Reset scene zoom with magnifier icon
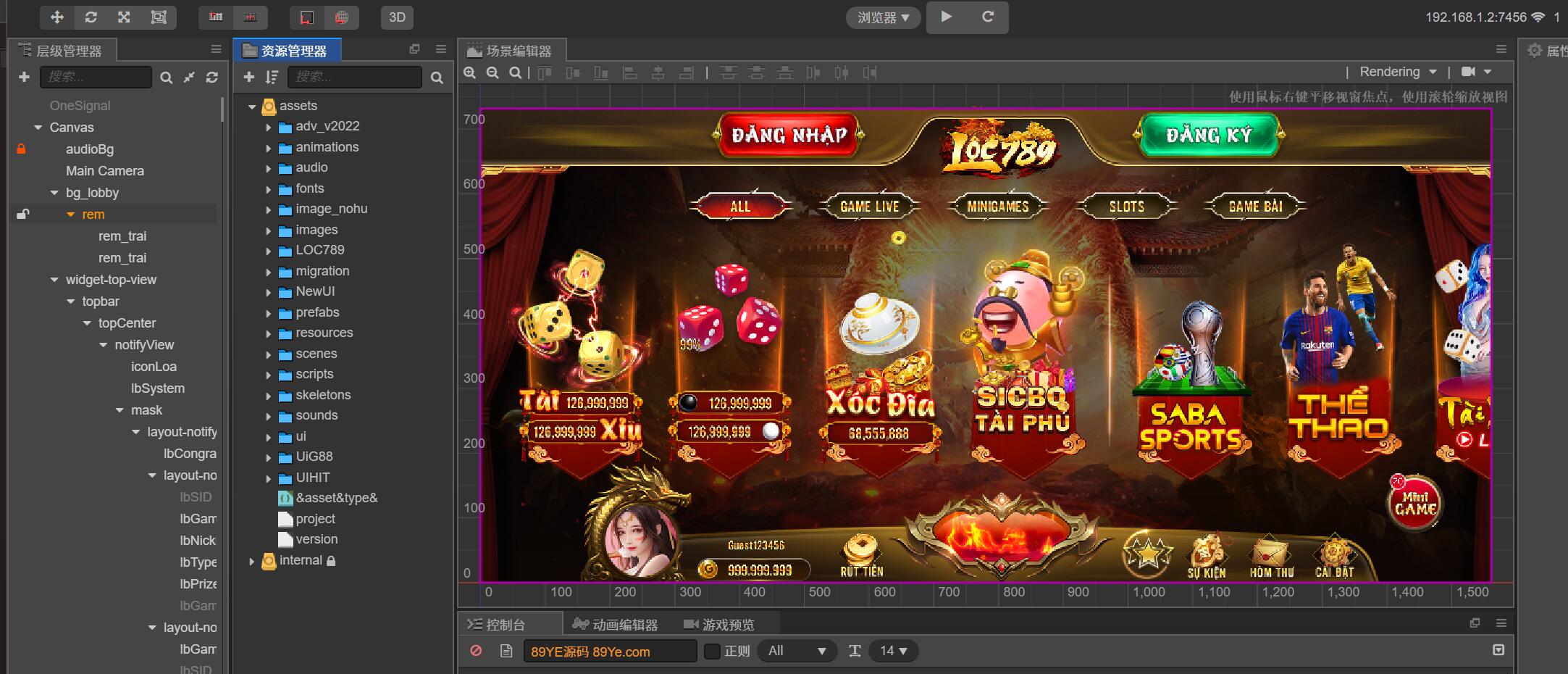1568x674 pixels. point(515,72)
